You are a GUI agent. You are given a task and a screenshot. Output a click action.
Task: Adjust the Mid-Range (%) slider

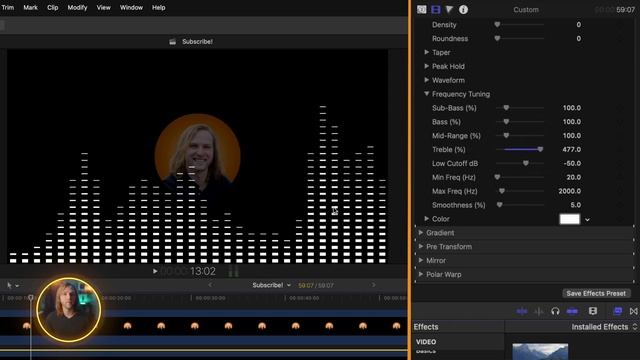click(x=520, y=136)
